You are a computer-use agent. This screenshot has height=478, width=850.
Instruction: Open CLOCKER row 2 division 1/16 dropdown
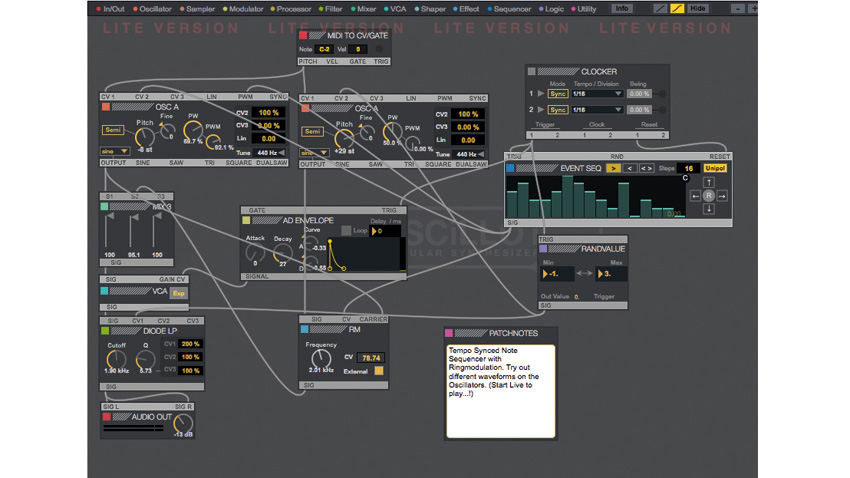click(597, 109)
